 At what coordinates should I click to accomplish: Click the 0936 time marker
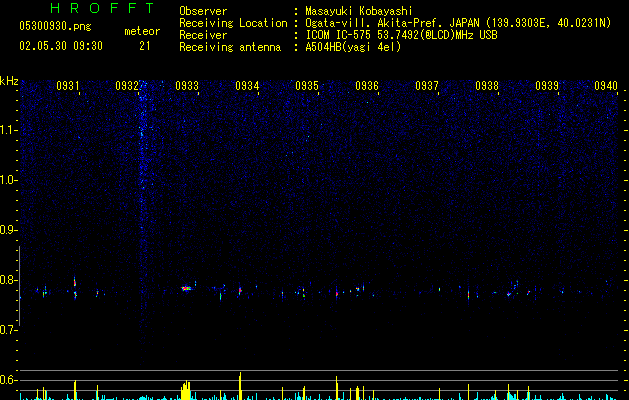click(x=367, y=86)
